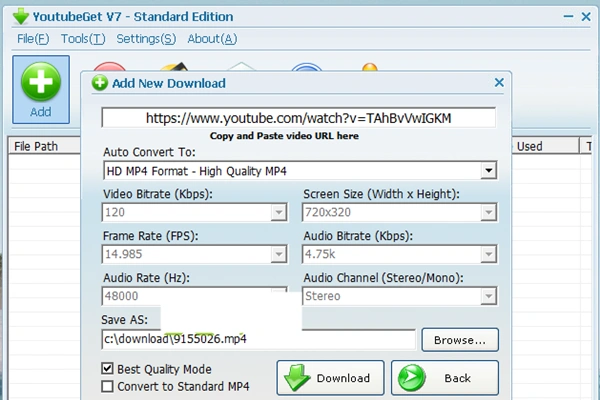The height and width of the screenshot is (400, 600).
Task: Open the Audio Bitrate dropdown
Action: [488, 255]
